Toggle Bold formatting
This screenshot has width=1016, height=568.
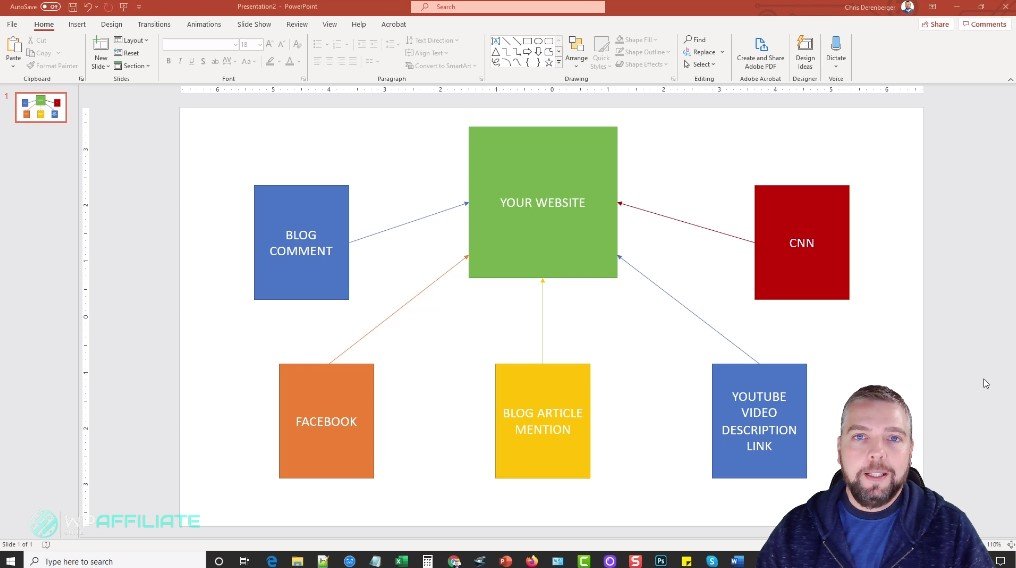[x=168, y=61]
